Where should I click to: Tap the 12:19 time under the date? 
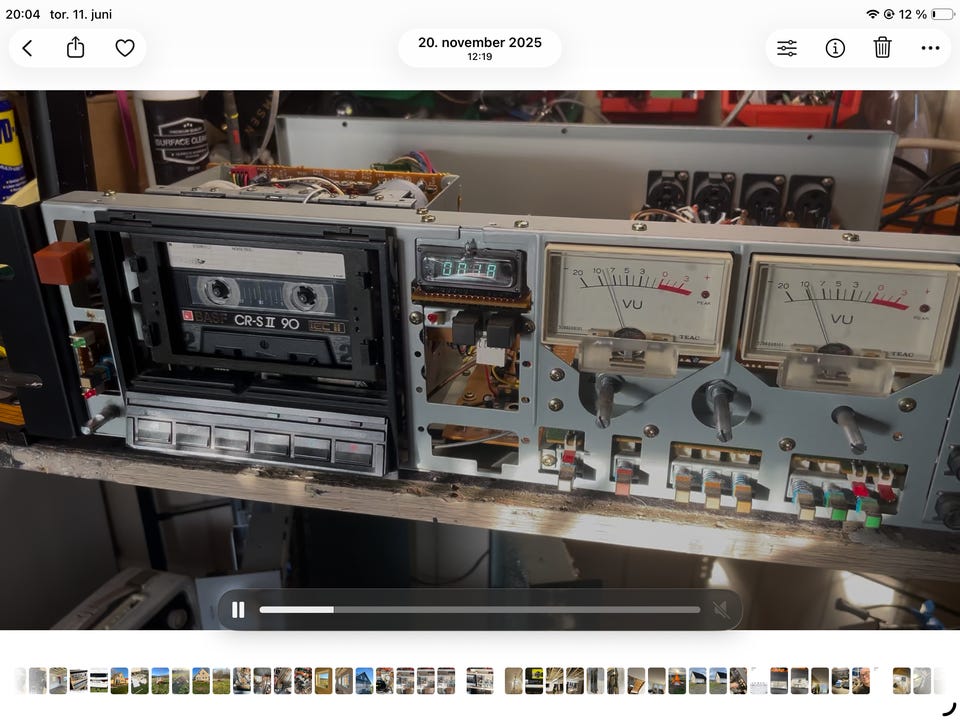480,56
